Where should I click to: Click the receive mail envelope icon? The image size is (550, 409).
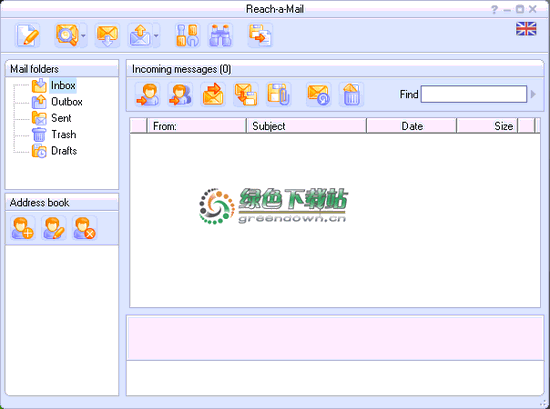point(107,35)
